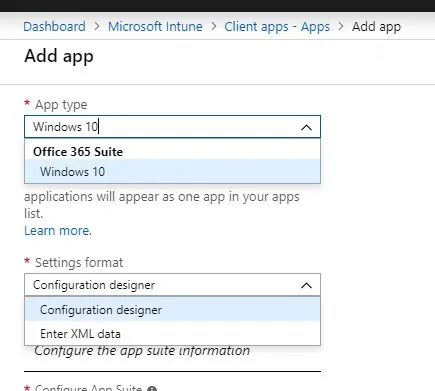This screenshot has width=435, height=391.
Task: Click the Settings format field label
Action: coord(79,263)
